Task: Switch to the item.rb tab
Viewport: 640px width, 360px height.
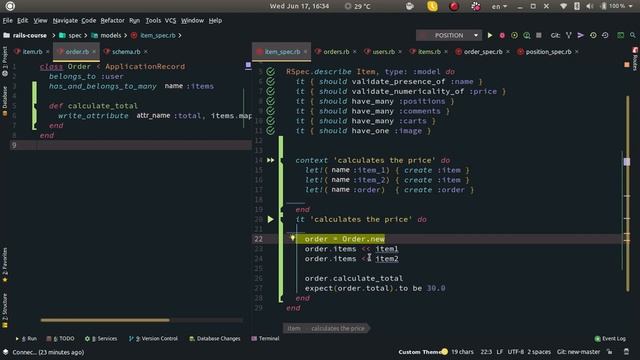Action: pos(32,52)
